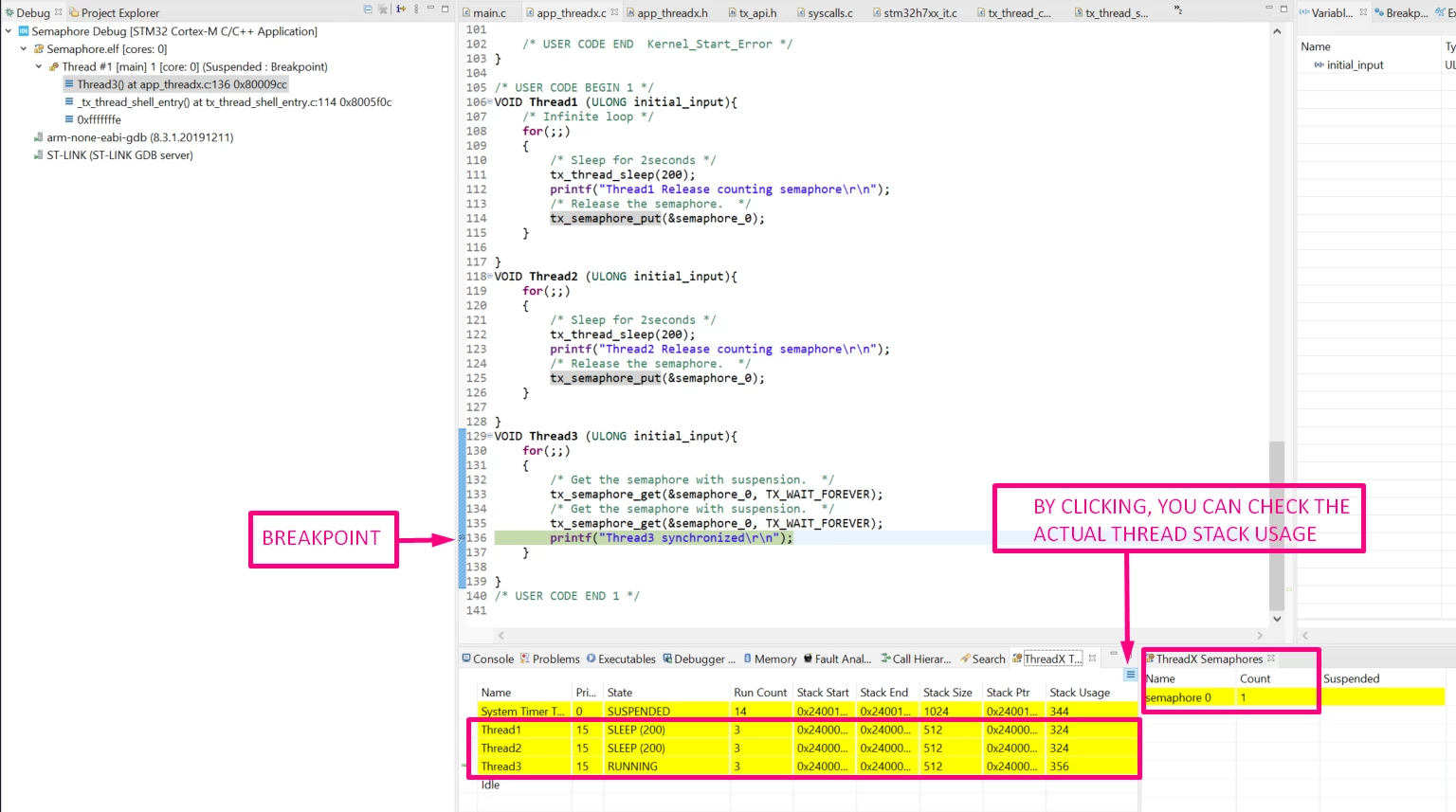Open the Debug view's three-dot menu
1456x812 pixels.
pyautogui.click(x=416, y=9)
